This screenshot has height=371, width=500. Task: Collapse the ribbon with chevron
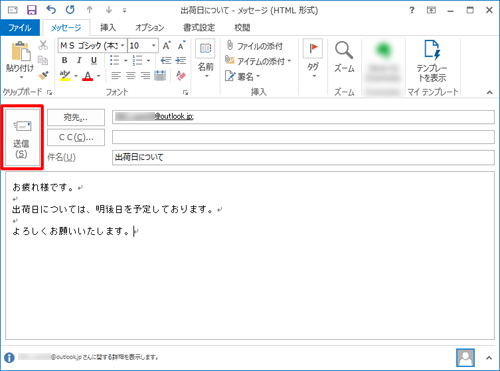tap(489, 92)
